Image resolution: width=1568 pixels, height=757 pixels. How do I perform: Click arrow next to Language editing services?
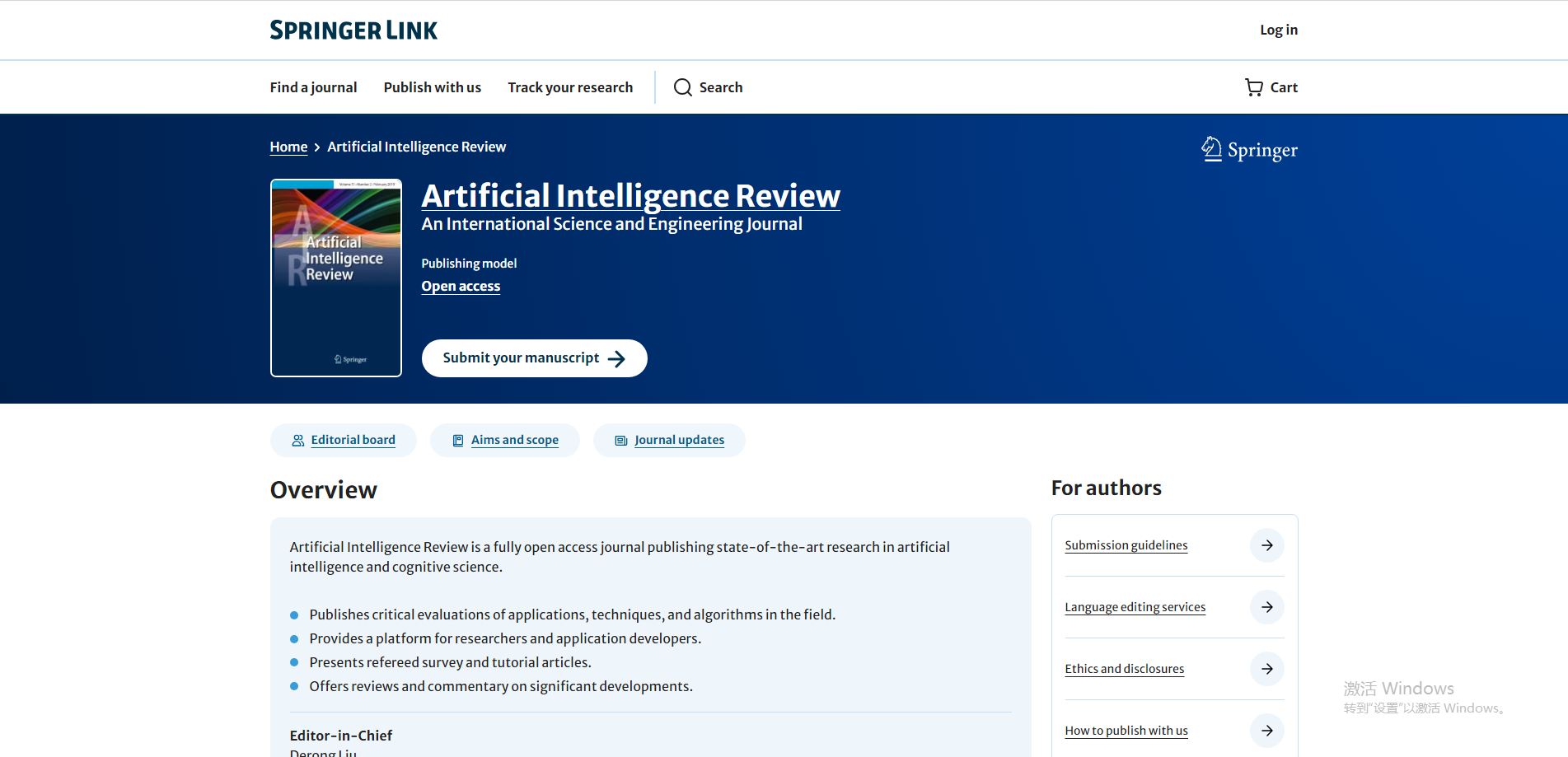[x=1267, y=607]
